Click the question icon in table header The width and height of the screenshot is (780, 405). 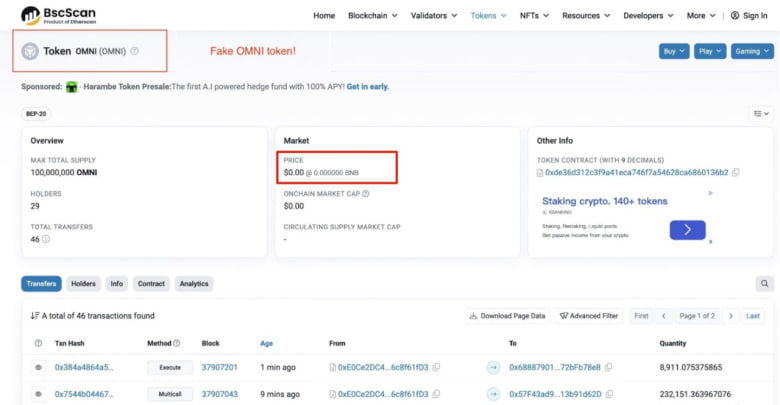[x=38, y=343]
